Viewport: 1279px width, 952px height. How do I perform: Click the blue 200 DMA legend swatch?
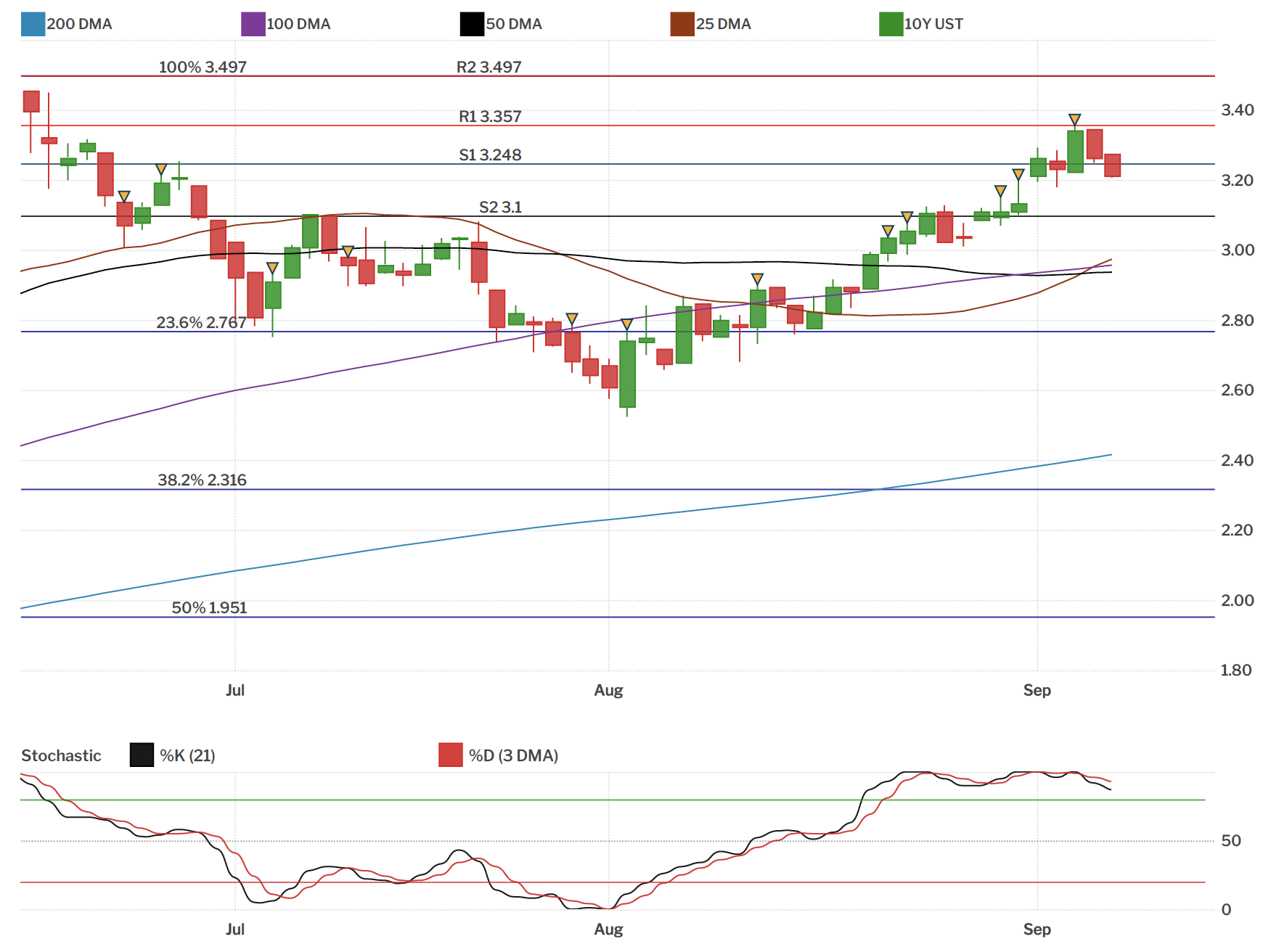33,24
